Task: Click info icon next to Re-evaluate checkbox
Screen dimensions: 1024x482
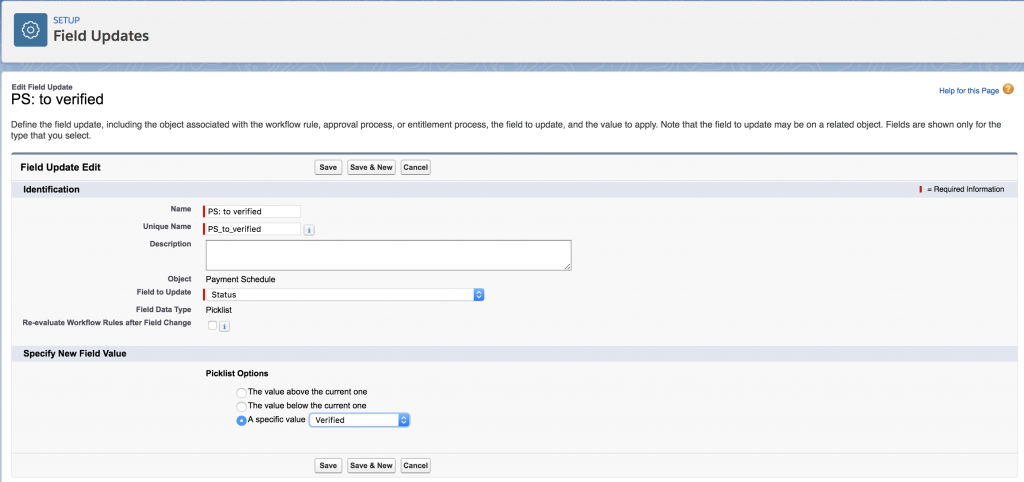Action: (224, 325)
